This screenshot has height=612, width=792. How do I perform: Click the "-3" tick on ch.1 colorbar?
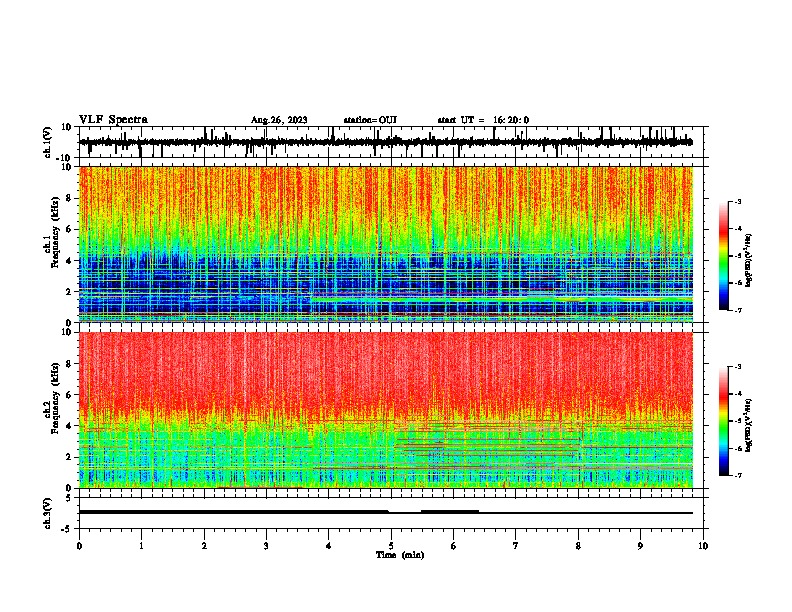[x=737, y=201]
